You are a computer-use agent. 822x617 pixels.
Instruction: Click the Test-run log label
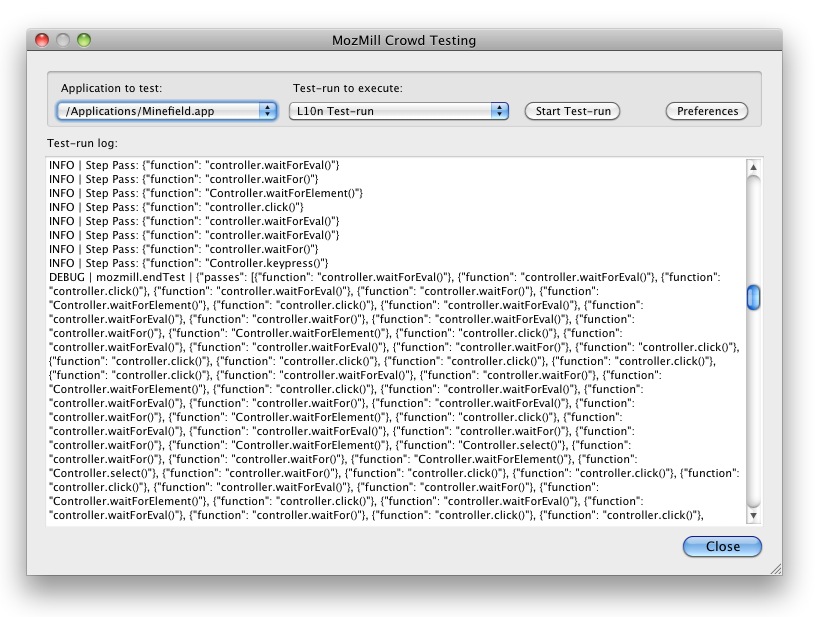[x=82, y=143]
